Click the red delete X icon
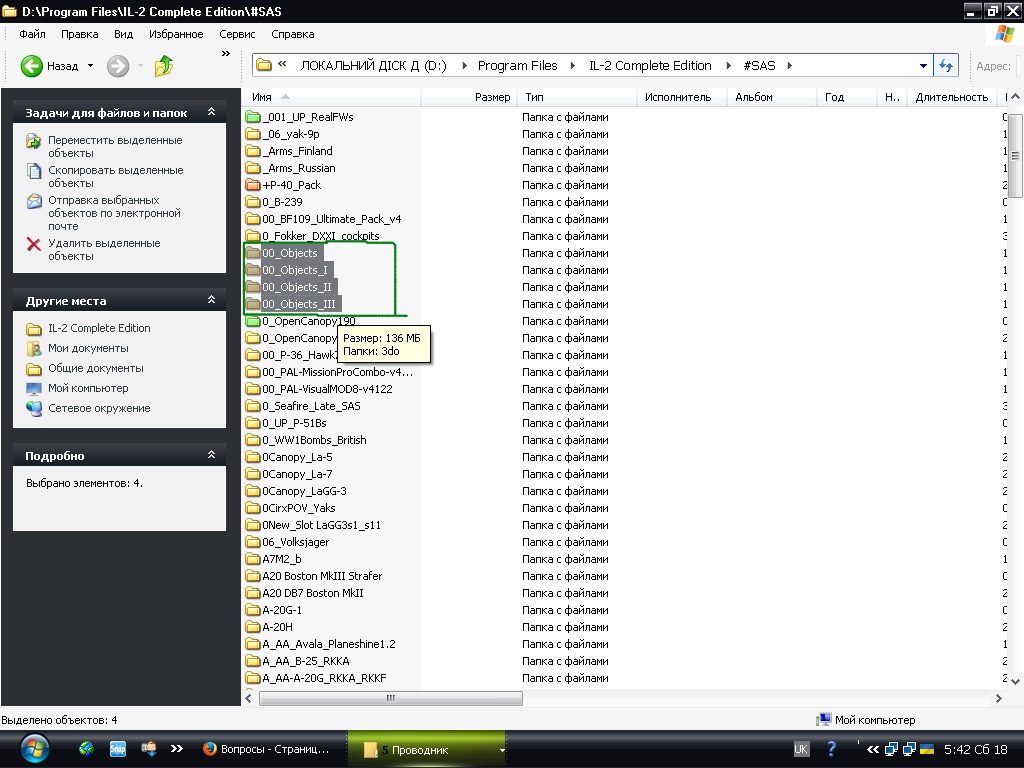This screenshot has width=1024, height=768. (33, 244)
